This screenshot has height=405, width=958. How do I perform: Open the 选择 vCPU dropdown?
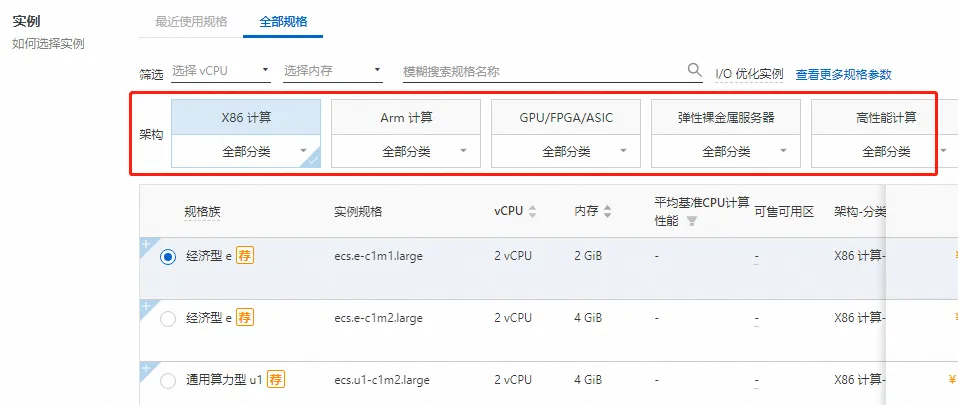click(x=220, y=71)
